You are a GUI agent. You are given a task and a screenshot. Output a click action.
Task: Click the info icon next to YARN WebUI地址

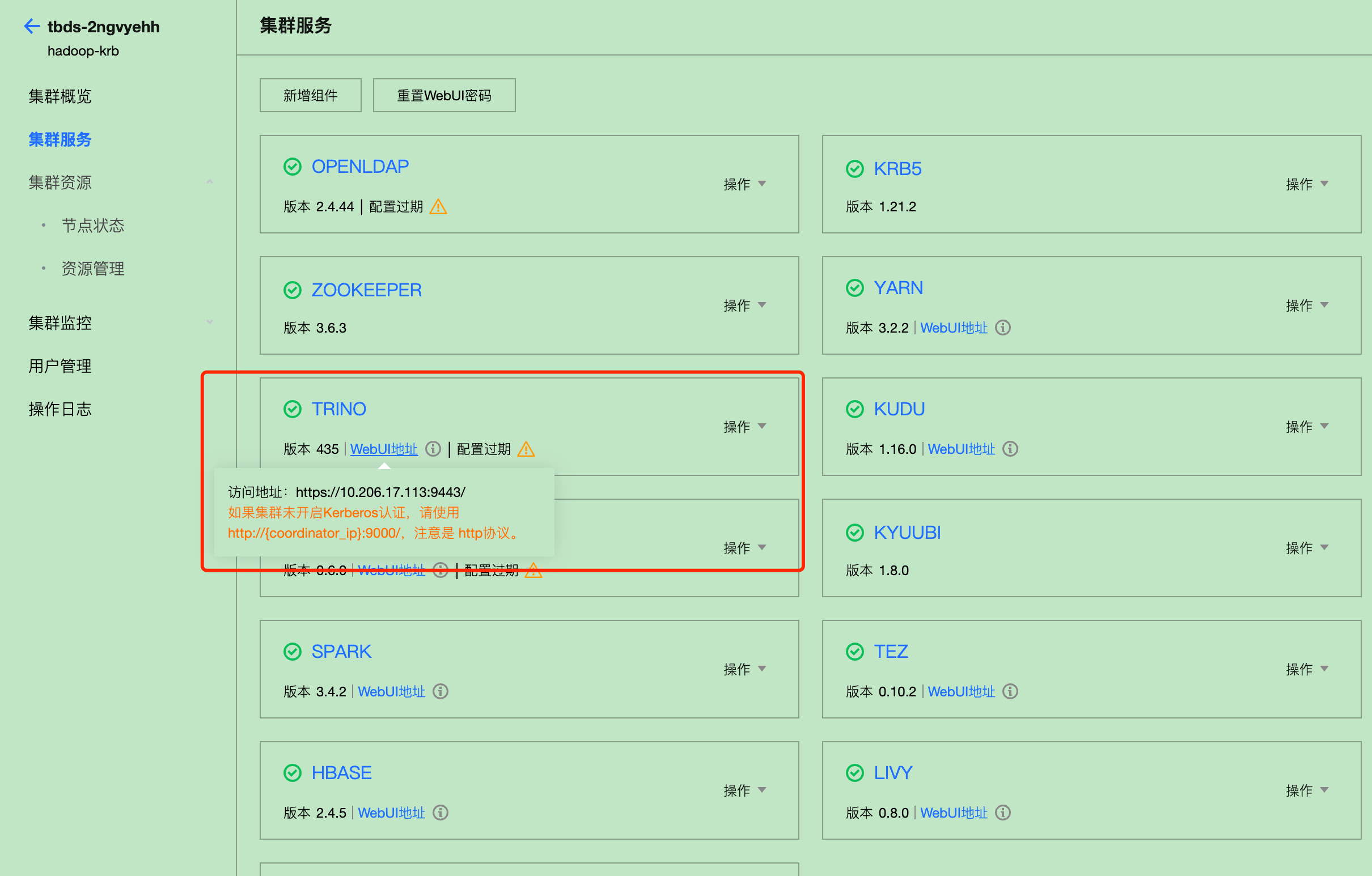(x=1002, y=328)
